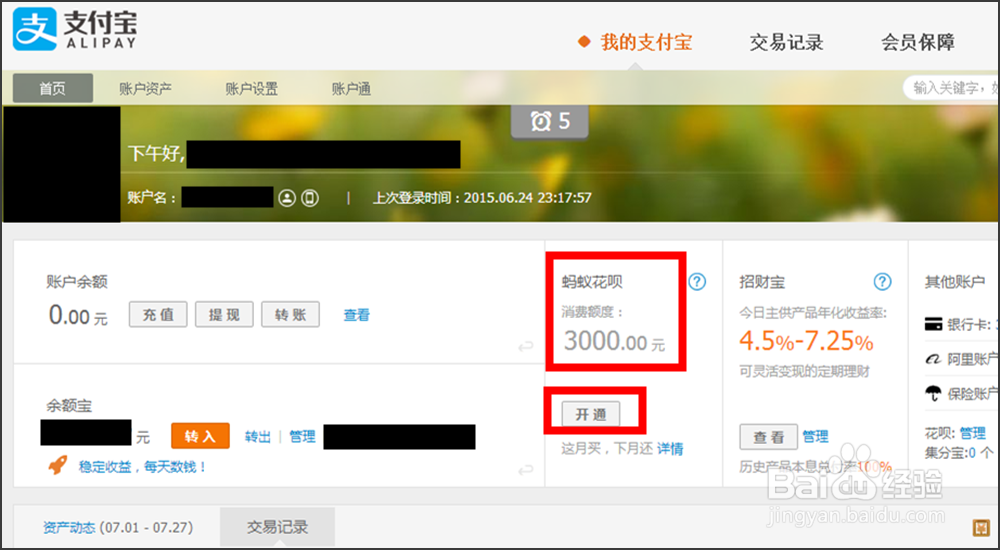The image size is (1000, 550).
Task: Click the return arrow in 余额宝 panel
Action: pyautogui.click(x=526, y=470)
